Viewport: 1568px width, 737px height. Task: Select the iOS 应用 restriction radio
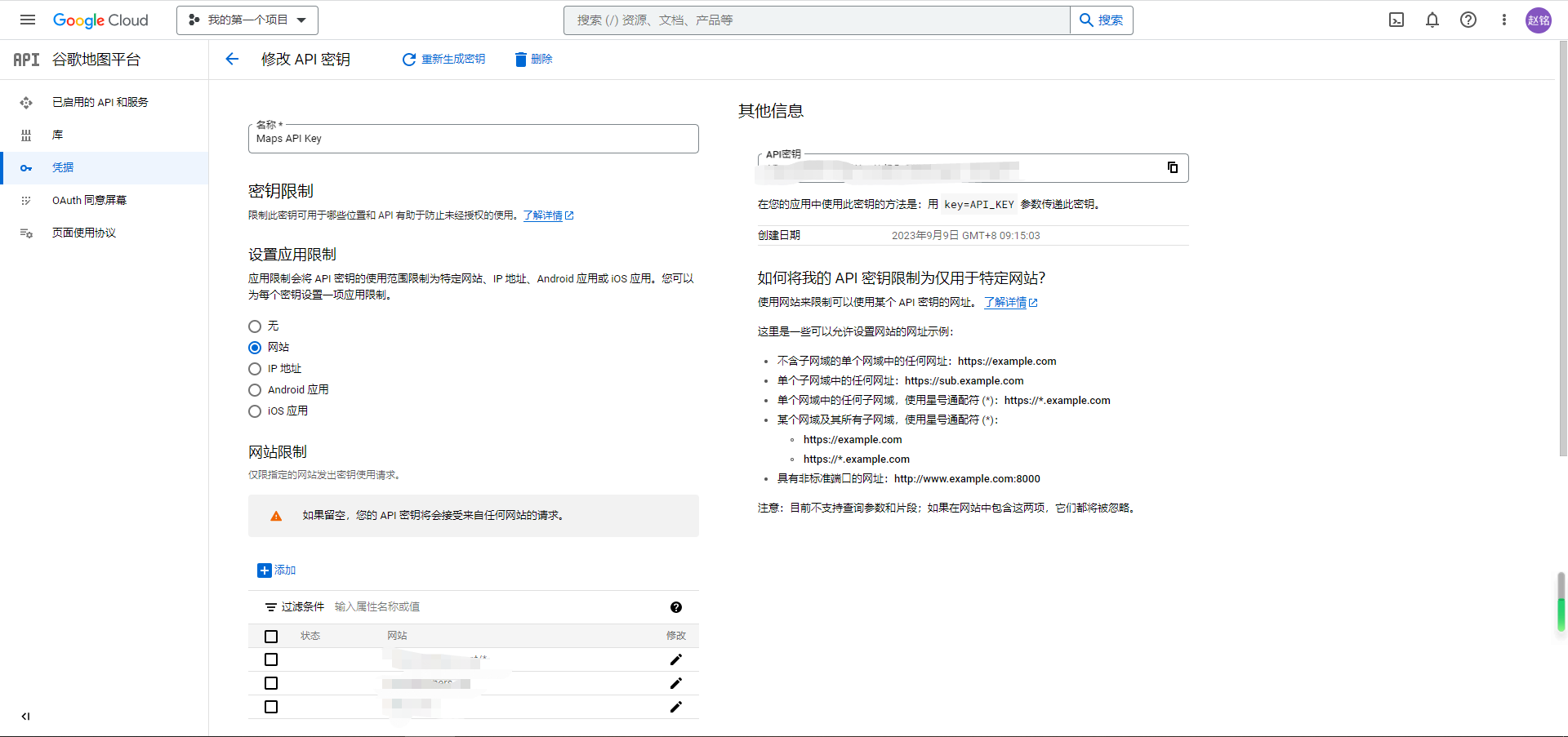coord(255,411)
